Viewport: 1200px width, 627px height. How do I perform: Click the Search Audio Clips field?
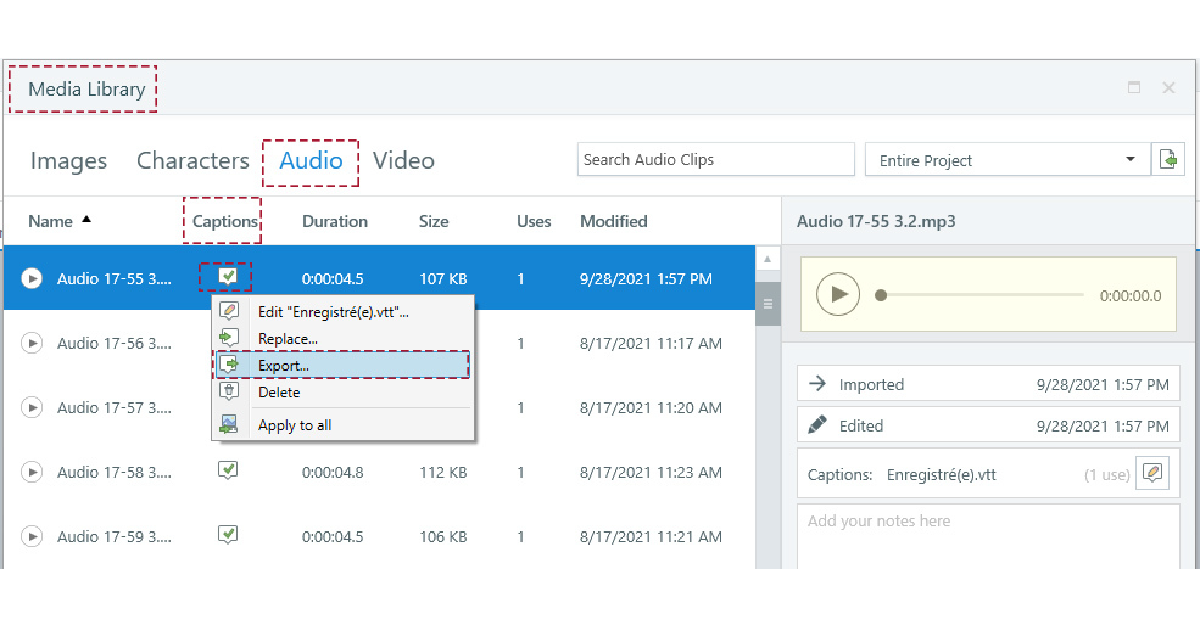(x=716, y=160)
